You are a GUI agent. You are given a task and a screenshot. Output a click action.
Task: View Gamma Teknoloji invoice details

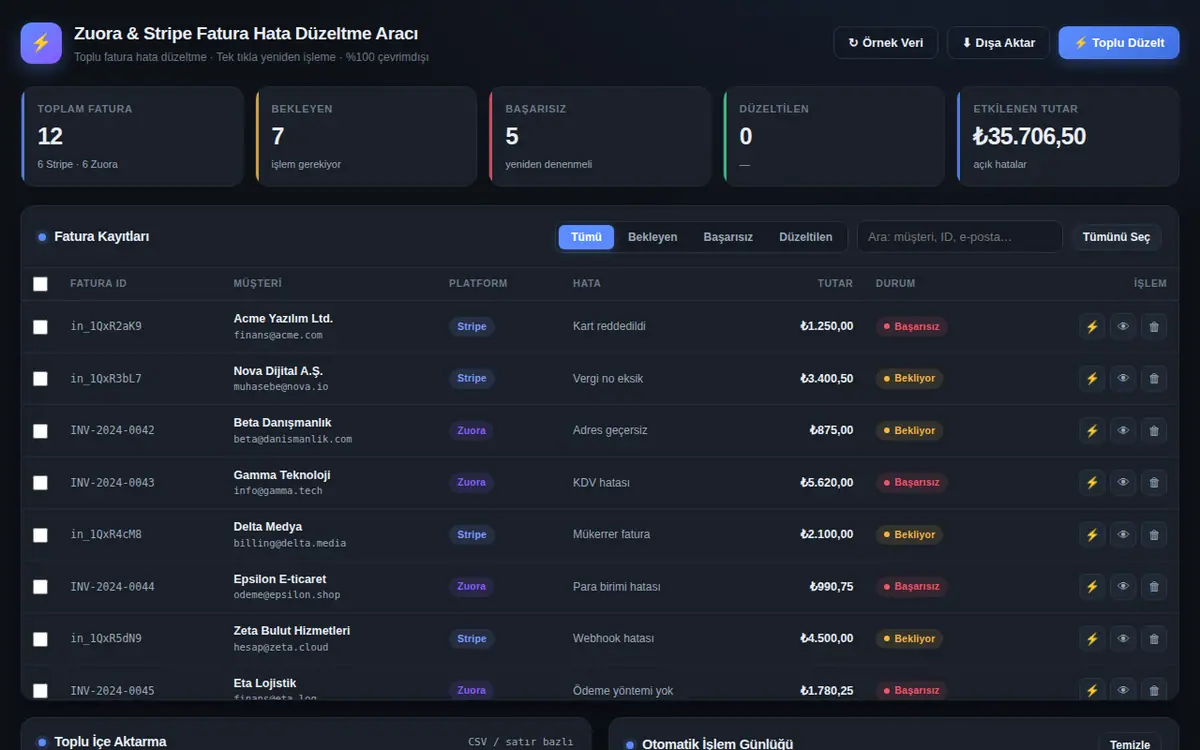tap(1123, 482)
